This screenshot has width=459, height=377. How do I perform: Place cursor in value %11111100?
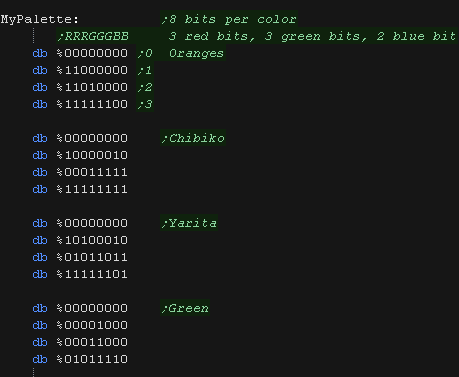92,104
